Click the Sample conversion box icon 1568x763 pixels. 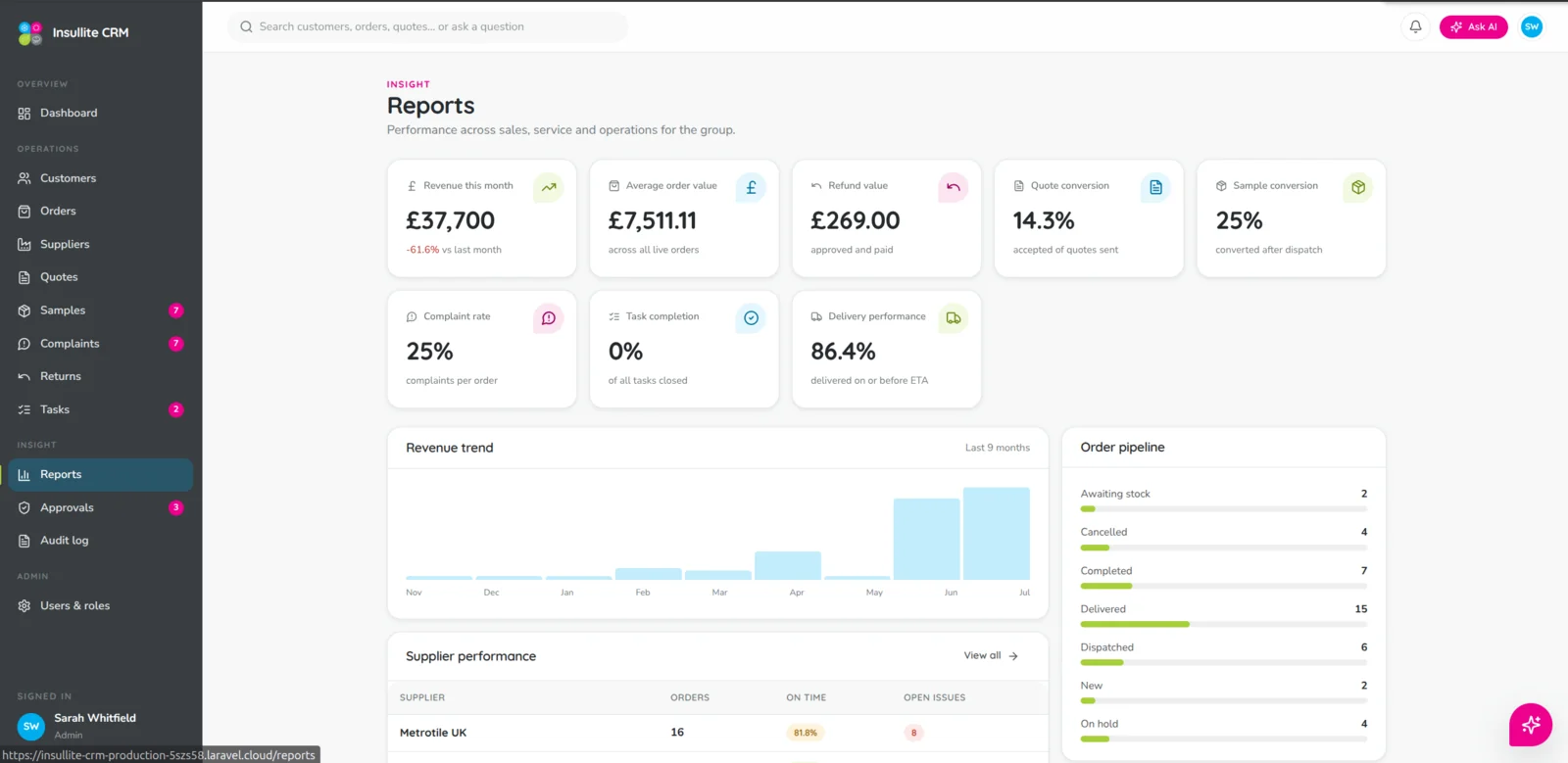(1358, 187)
